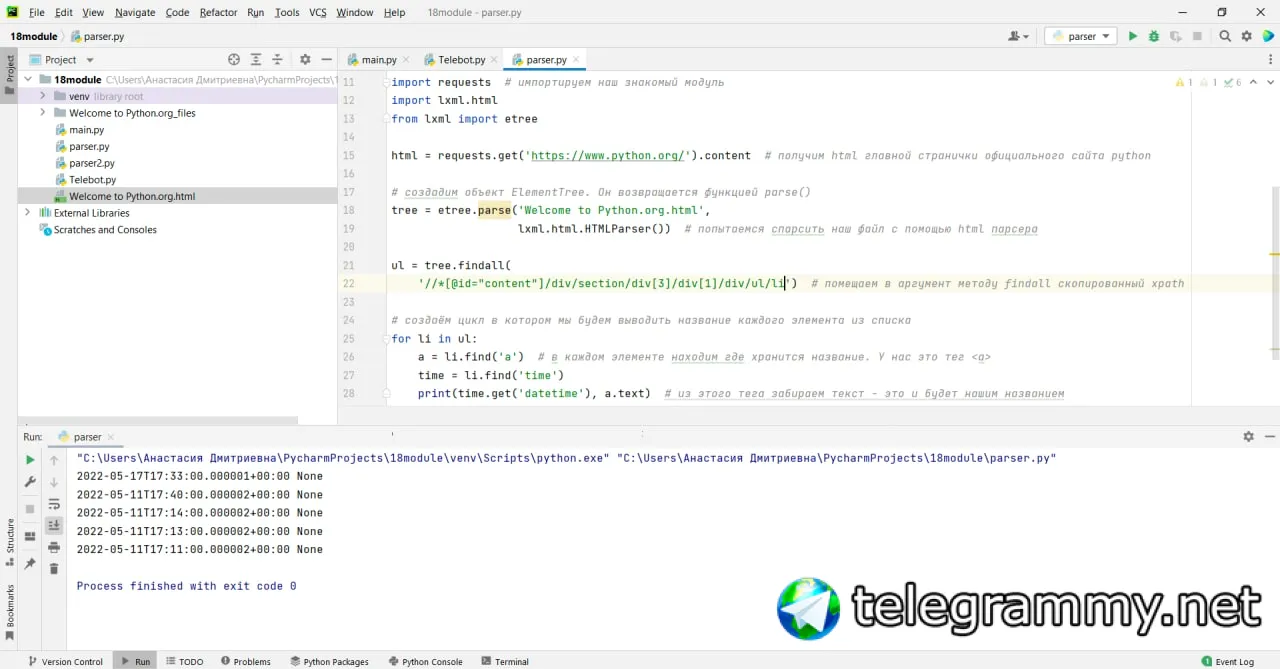Open the Event Log

click(1228, 661)
